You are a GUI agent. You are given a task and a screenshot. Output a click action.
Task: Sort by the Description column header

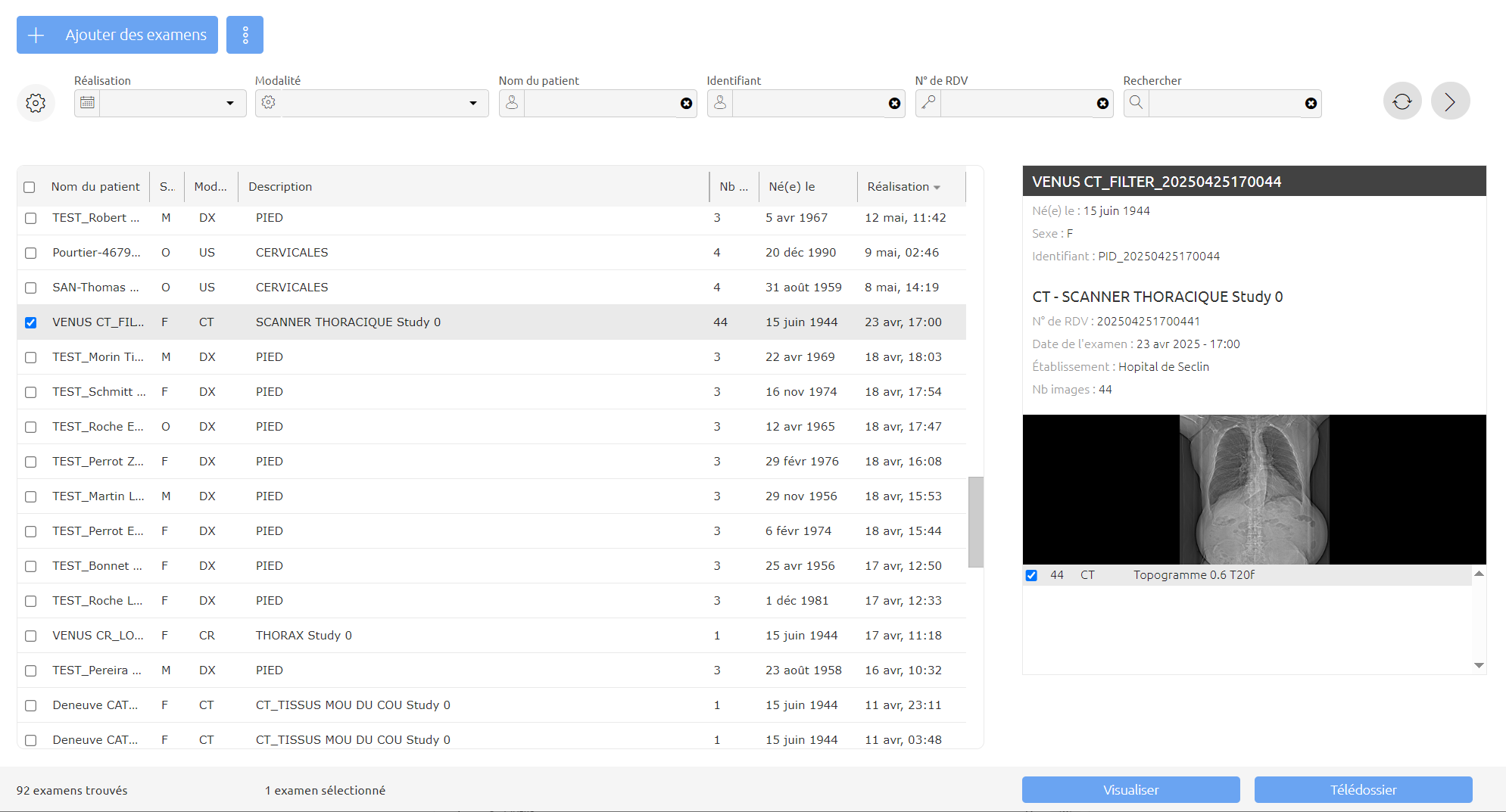(x=280, y=187)
